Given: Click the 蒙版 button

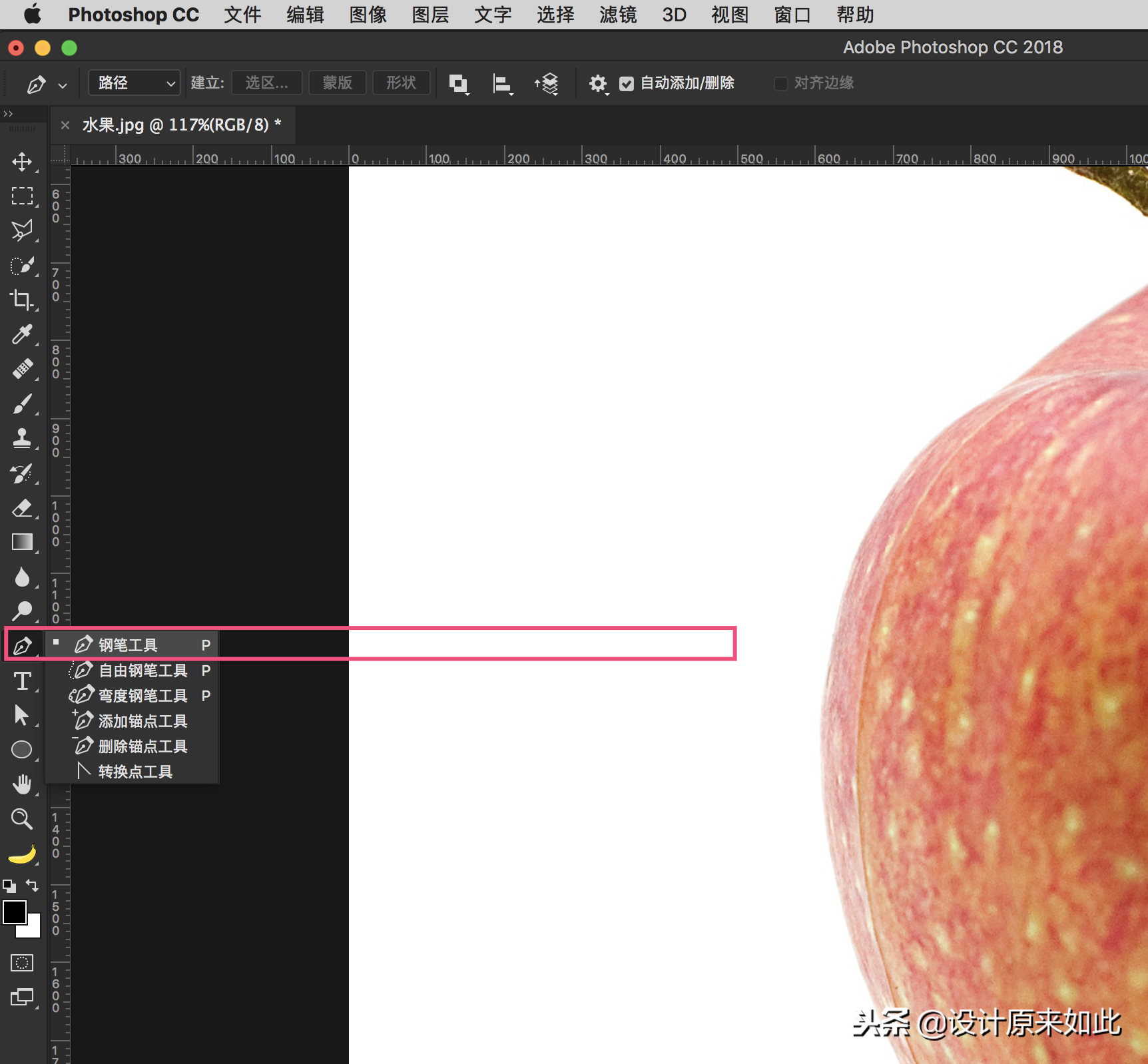Looking at the screenshot, I should click(338, 83).
